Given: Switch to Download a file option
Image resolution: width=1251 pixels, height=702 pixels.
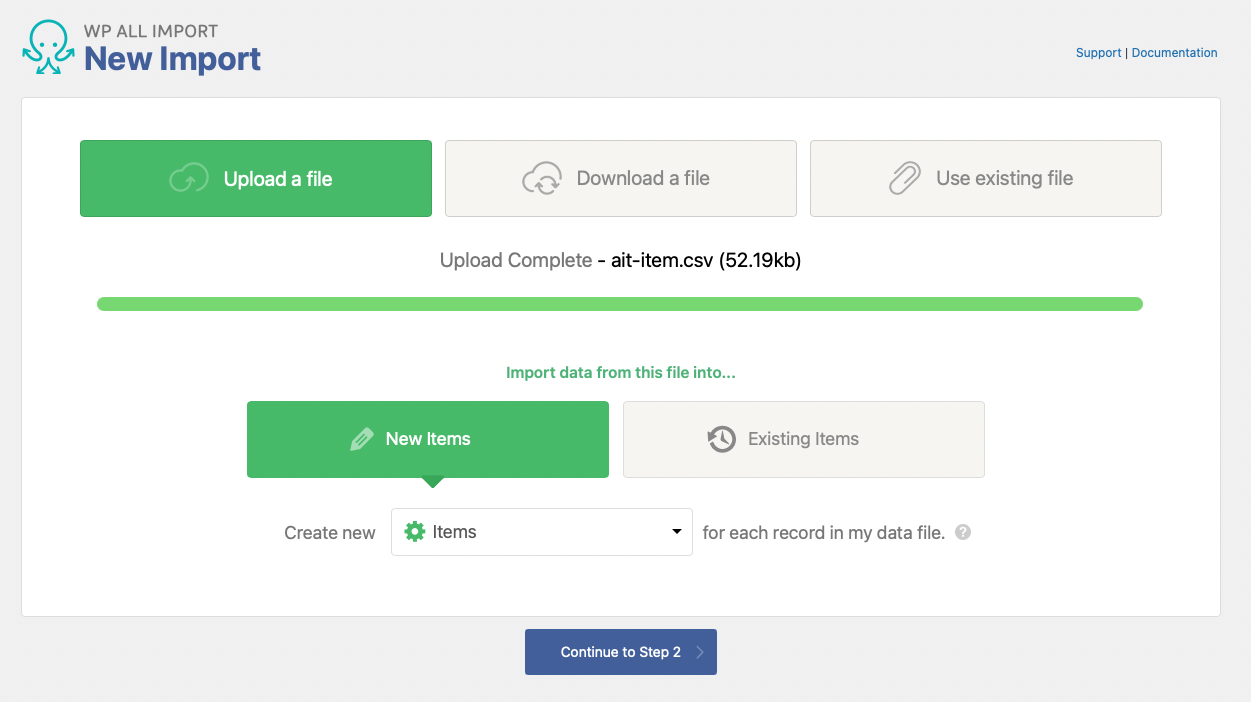Looking at the screenshot, I should coord(621,179).
